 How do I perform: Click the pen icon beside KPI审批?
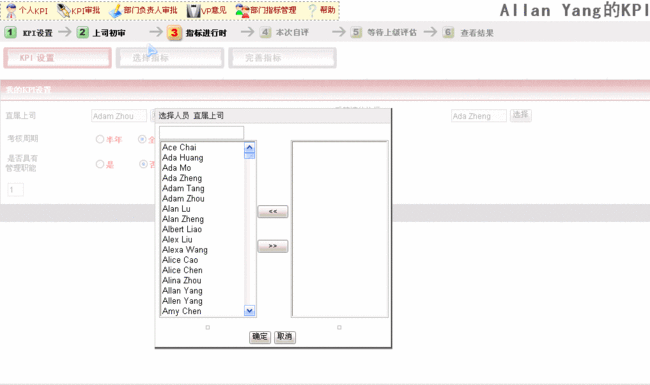[63, 11]
